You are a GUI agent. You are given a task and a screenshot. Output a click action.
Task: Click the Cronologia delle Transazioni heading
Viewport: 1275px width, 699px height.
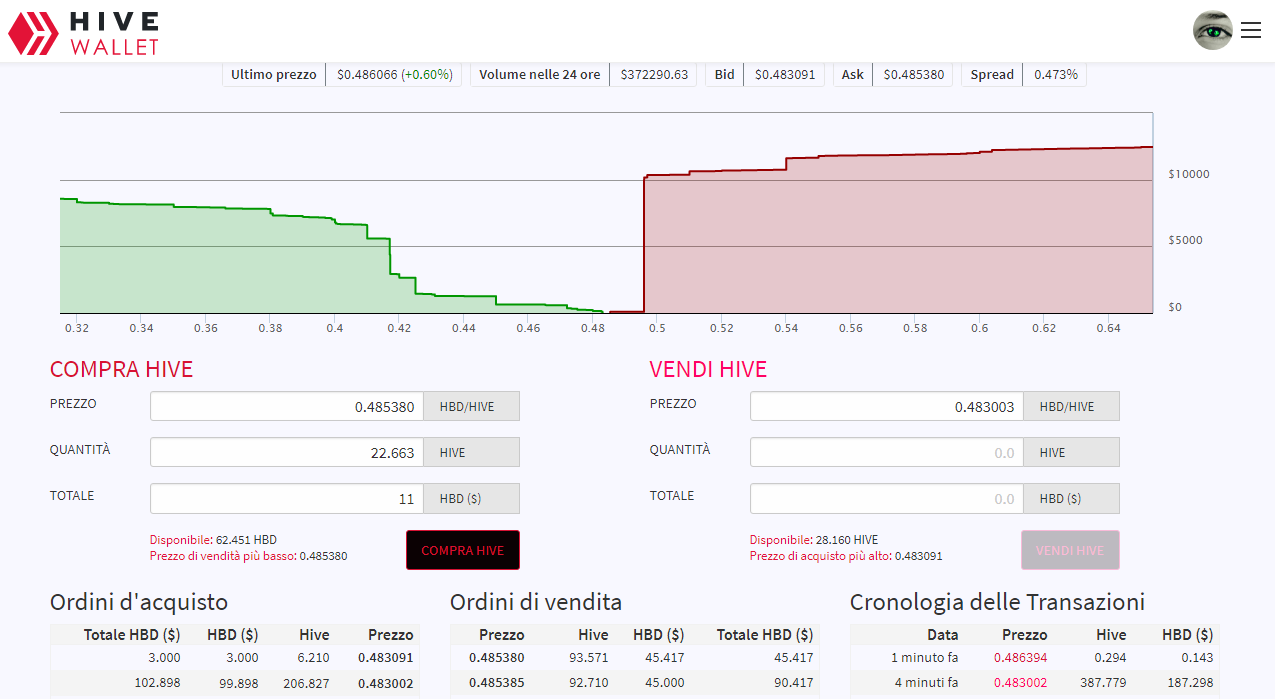[997, 602]
